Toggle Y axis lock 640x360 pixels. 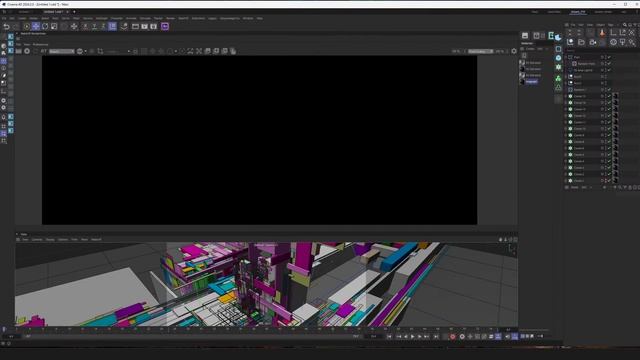(x=94, y=27)
